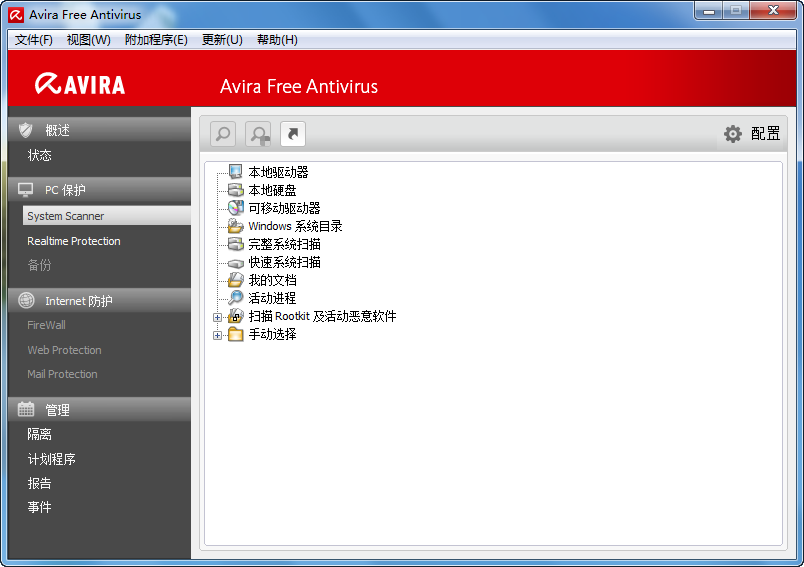Click the gear icon next to 配置

click(x=733, y=134)
